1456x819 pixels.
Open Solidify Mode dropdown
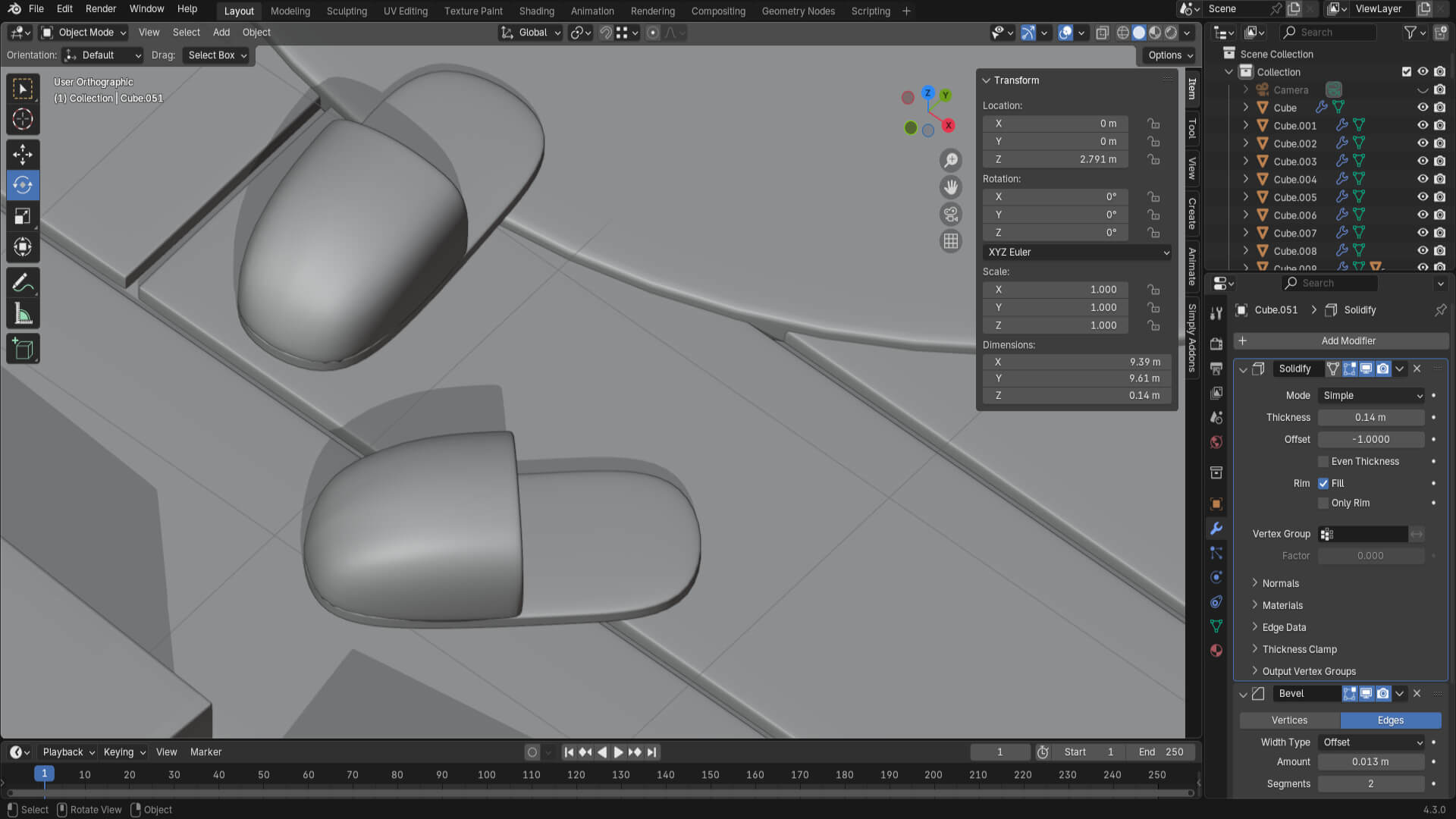click(1372, 395)
